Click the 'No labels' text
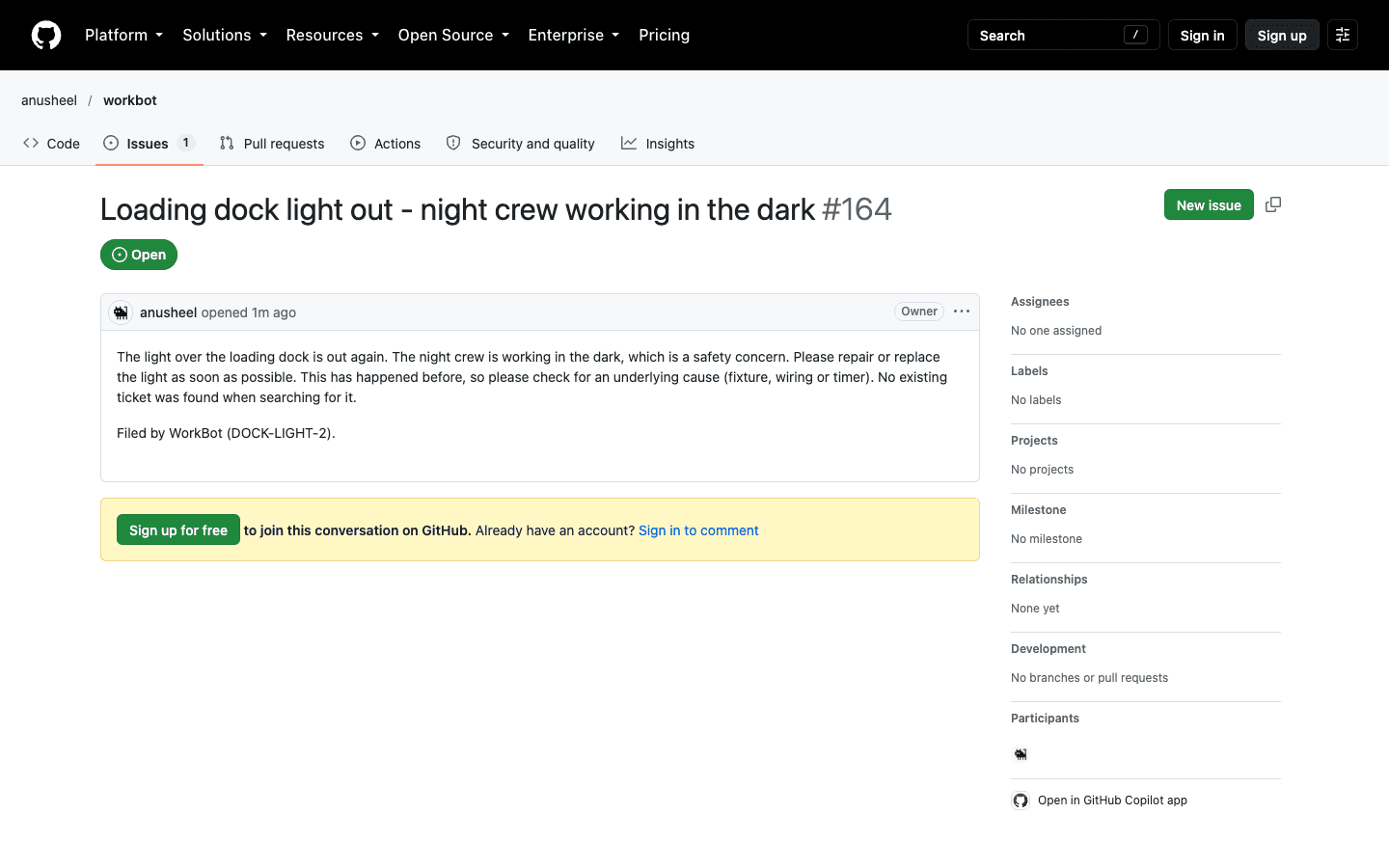 [1036, 400]
